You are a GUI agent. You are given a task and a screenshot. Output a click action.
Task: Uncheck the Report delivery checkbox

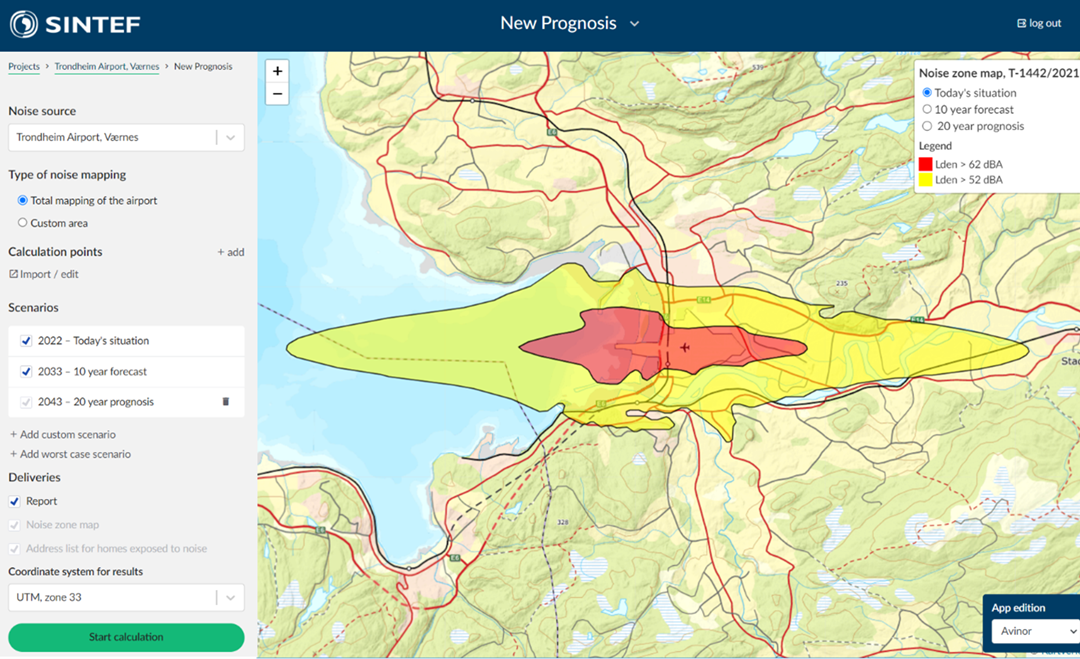tap(15, 502)
